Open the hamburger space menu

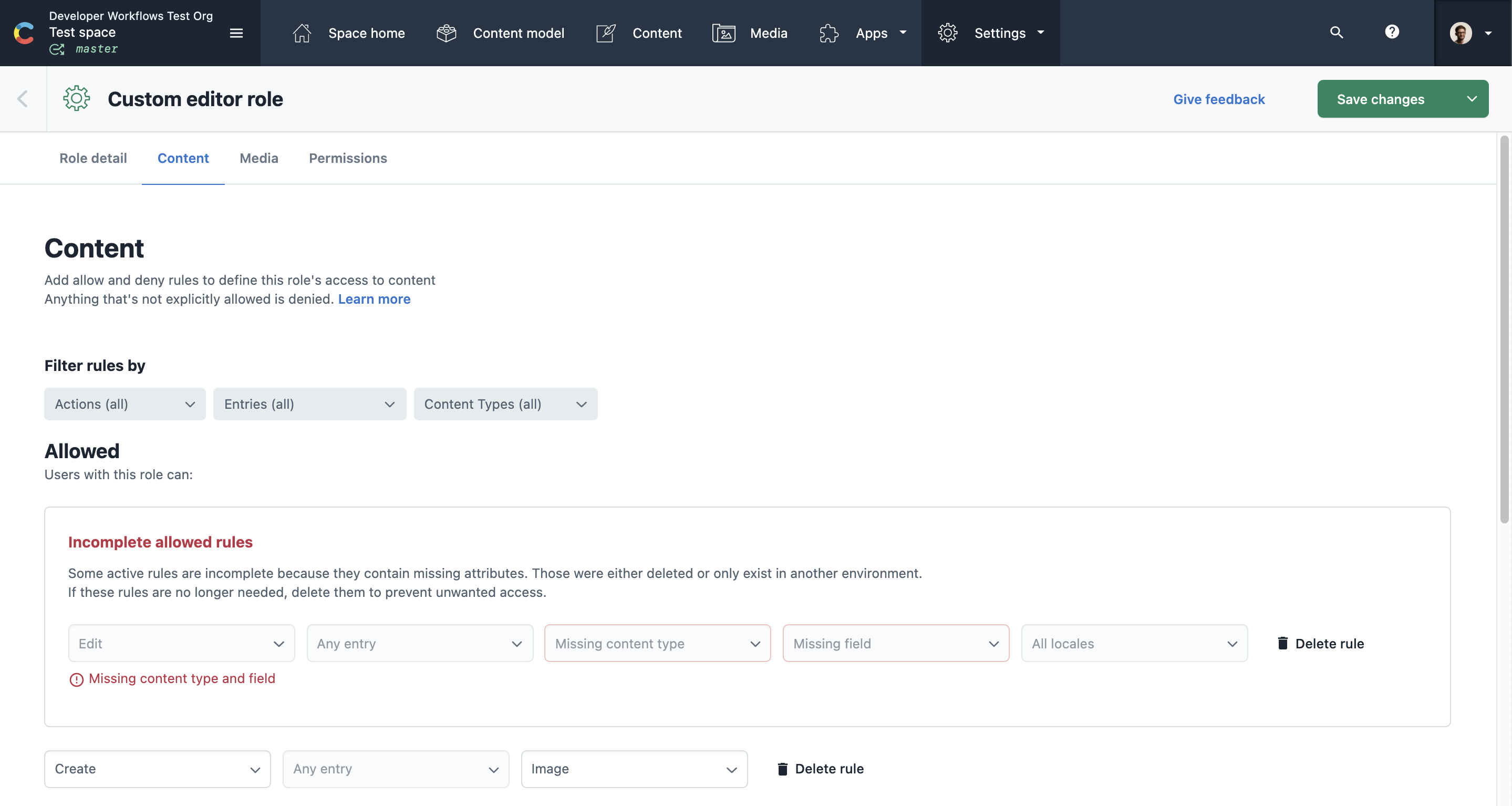click(236, 33)
